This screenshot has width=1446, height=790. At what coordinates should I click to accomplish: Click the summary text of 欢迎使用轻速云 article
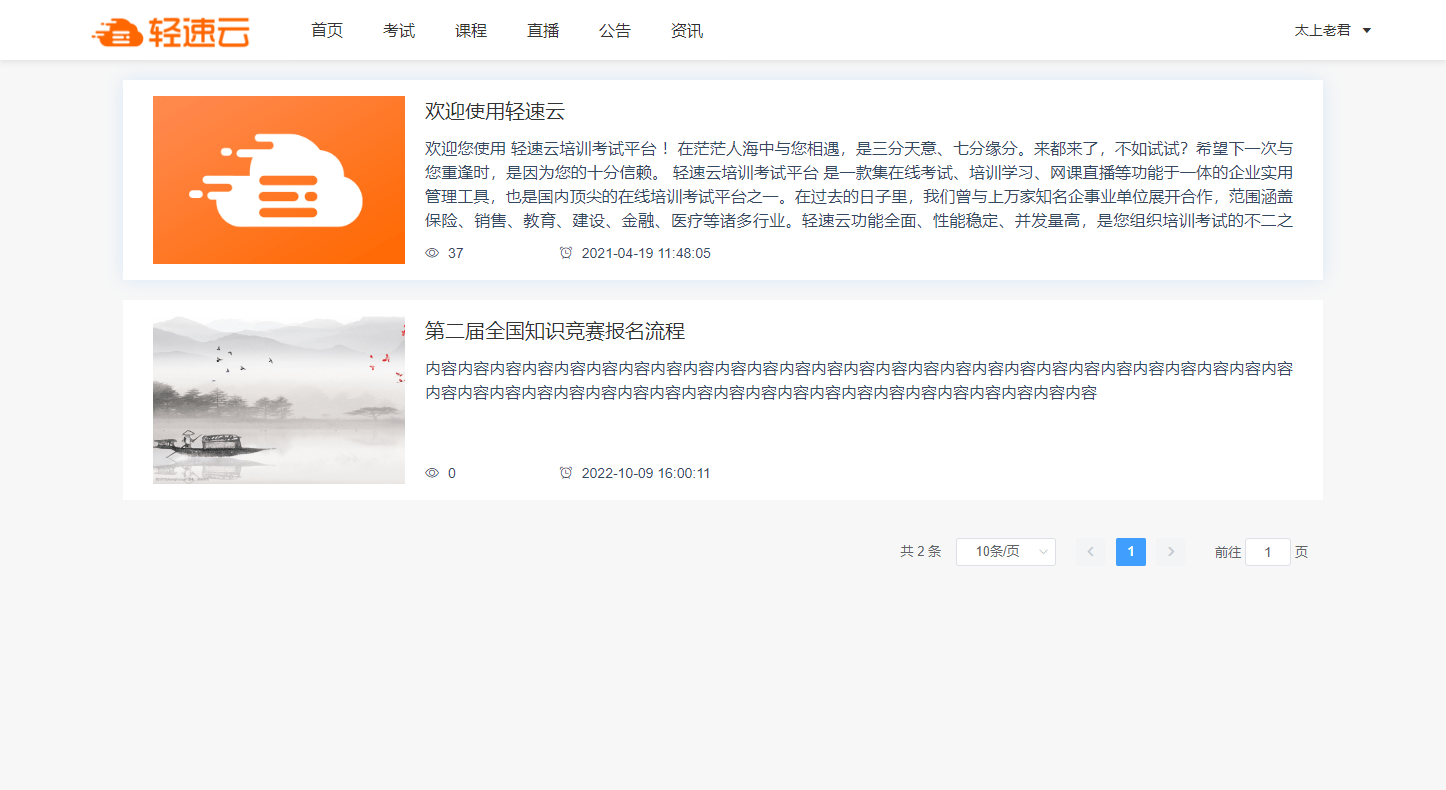coord(859,185)
